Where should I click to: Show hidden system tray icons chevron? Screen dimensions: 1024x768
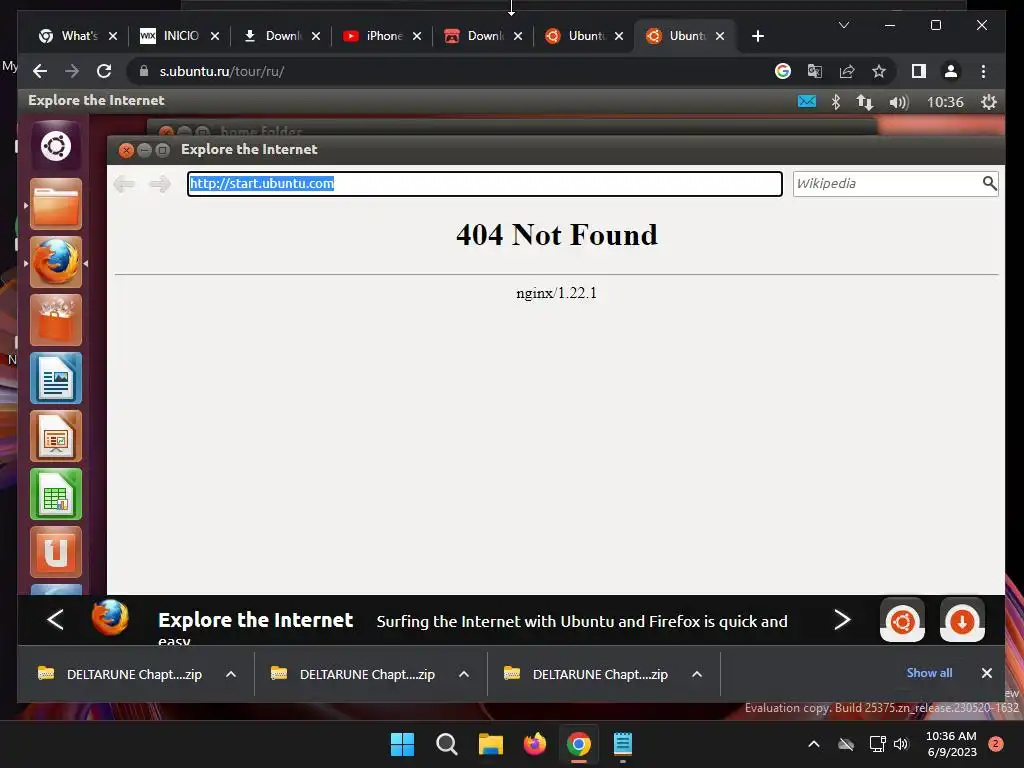(814, 744)
